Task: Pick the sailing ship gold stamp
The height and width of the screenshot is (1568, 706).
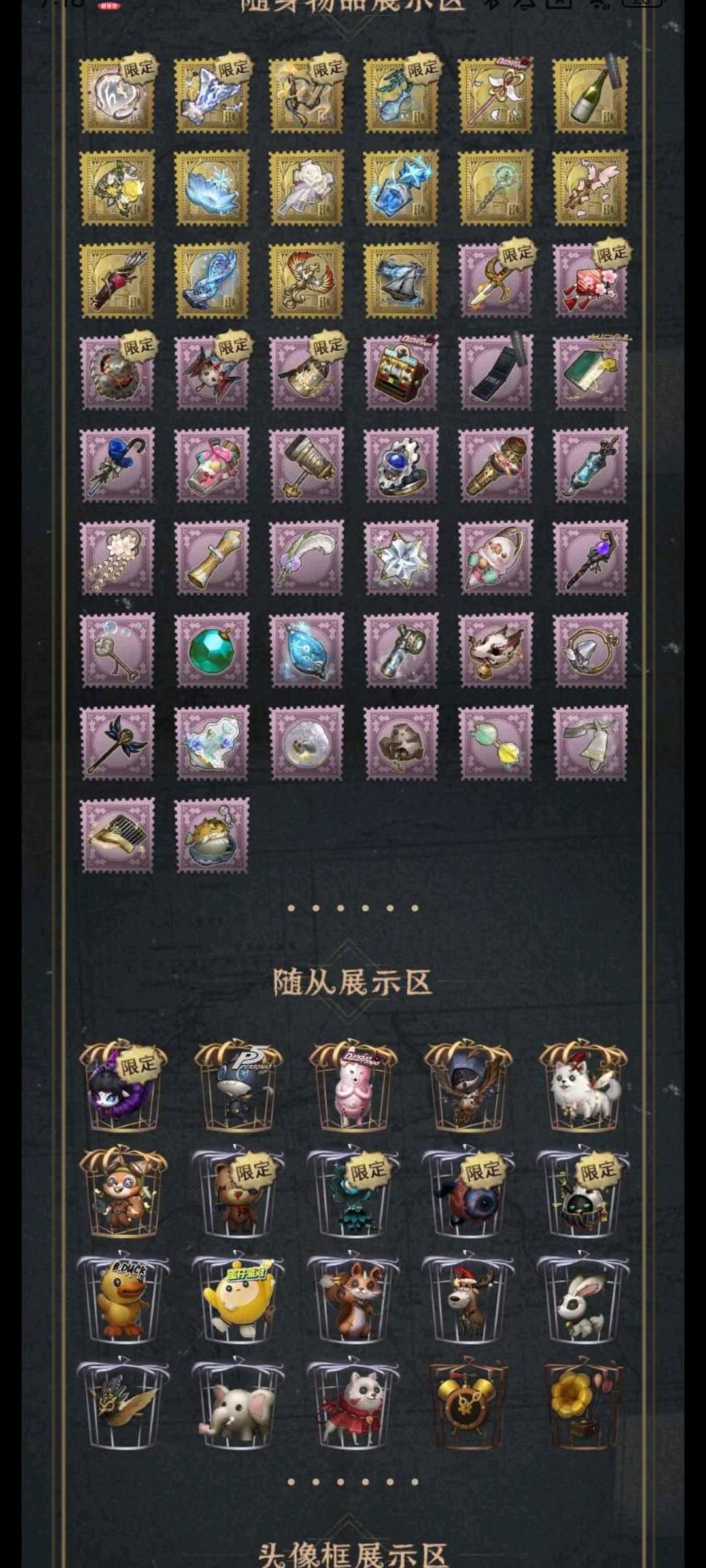Action: click(x=401, y=280)
